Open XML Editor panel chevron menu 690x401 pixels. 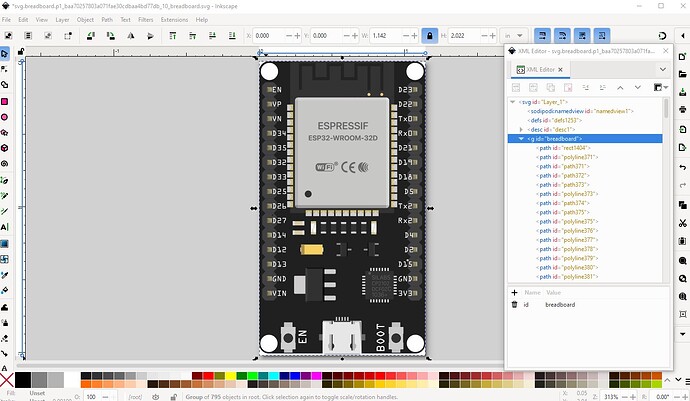pos(662,70)
